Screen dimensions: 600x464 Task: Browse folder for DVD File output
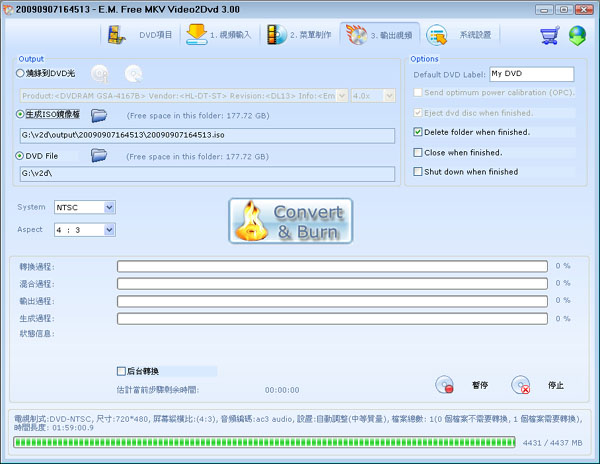tap(99, 155)
